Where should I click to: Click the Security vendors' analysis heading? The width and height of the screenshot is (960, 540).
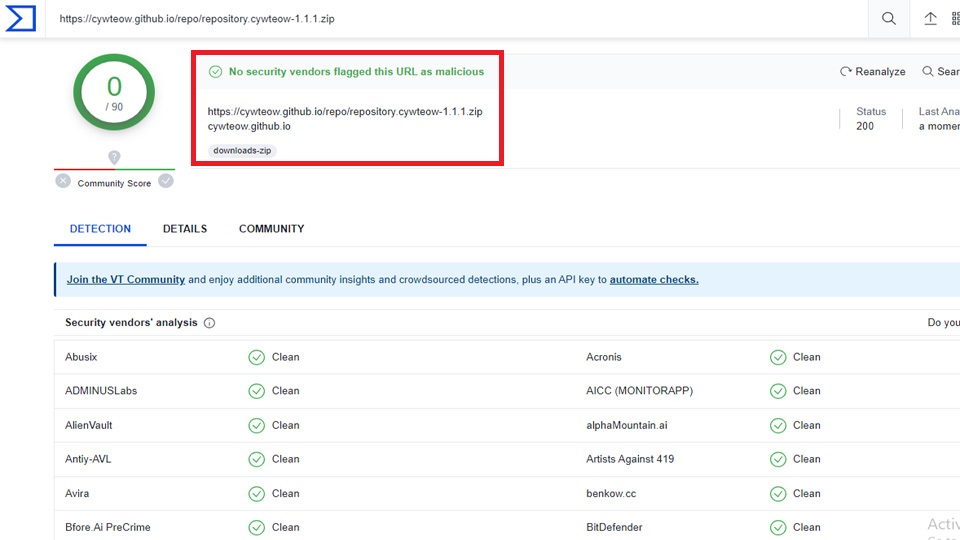[x=131, y=323]
